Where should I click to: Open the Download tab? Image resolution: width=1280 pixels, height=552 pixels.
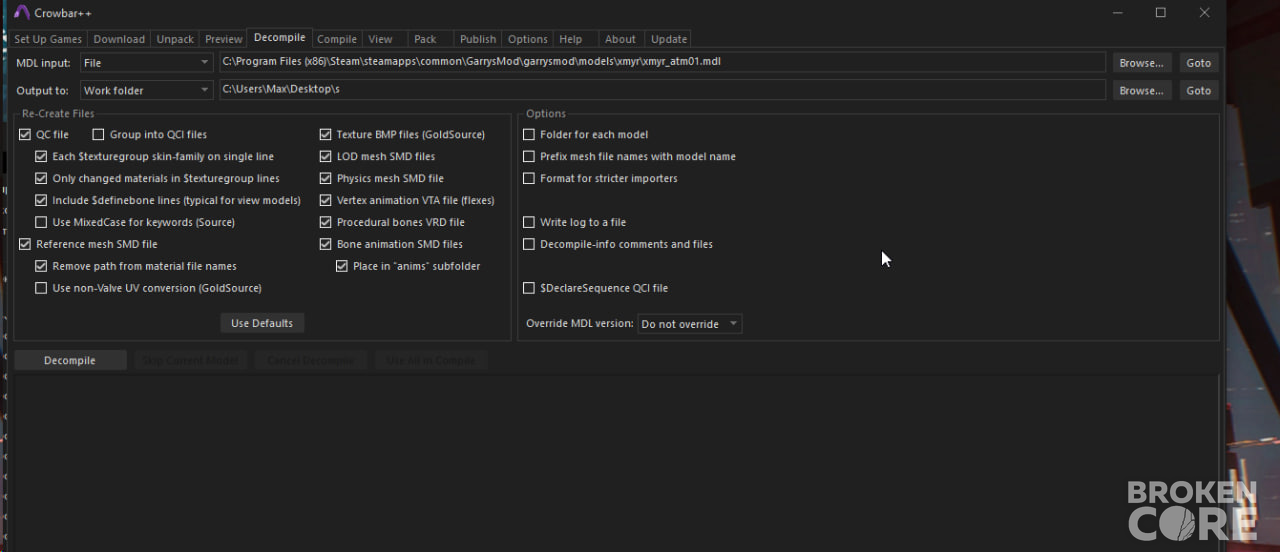pyautogui.click(x=119, y=39)
